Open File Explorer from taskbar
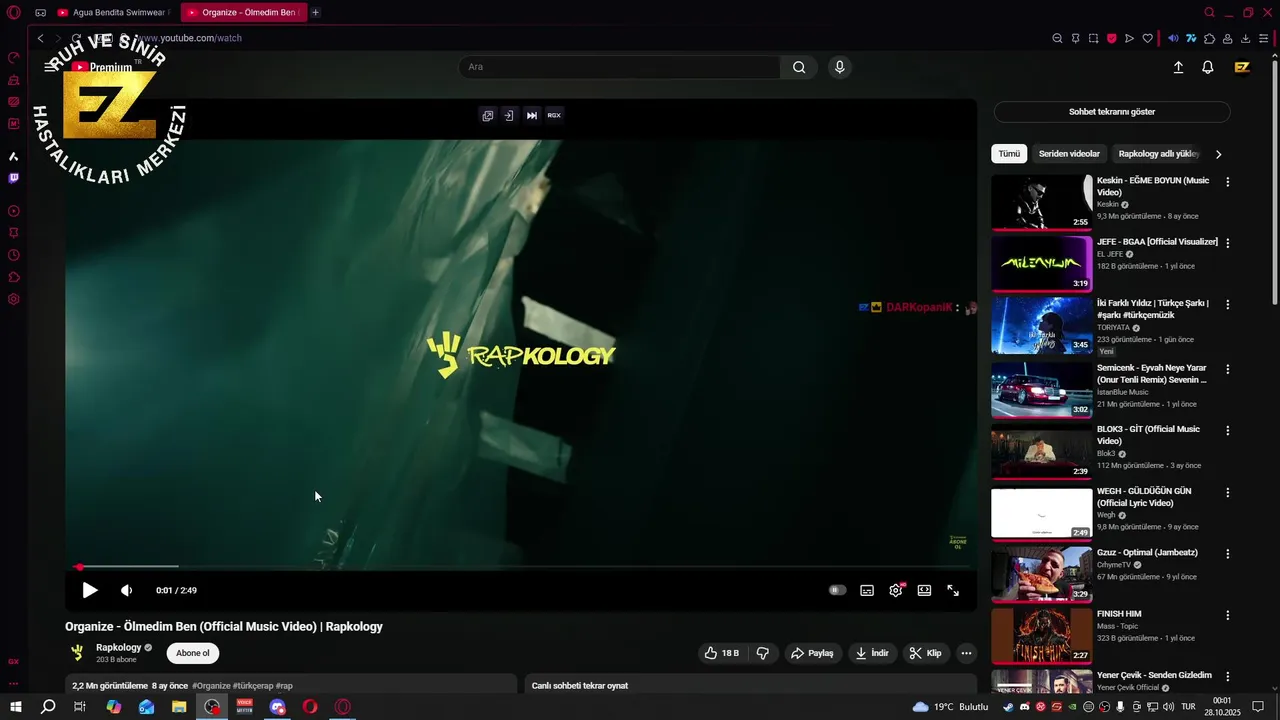 179,707
